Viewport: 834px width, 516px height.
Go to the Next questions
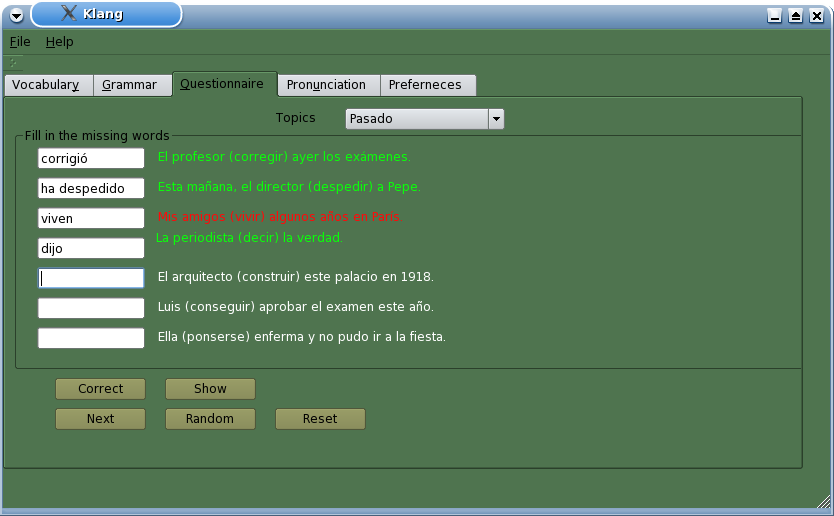101,419
